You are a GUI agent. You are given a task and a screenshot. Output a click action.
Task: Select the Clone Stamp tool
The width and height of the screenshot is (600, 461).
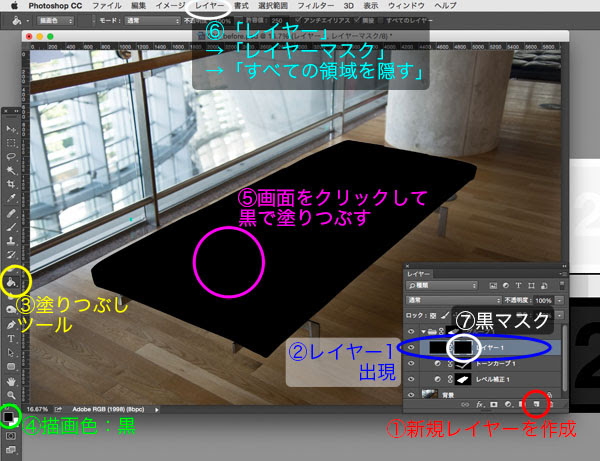(11, 241)
